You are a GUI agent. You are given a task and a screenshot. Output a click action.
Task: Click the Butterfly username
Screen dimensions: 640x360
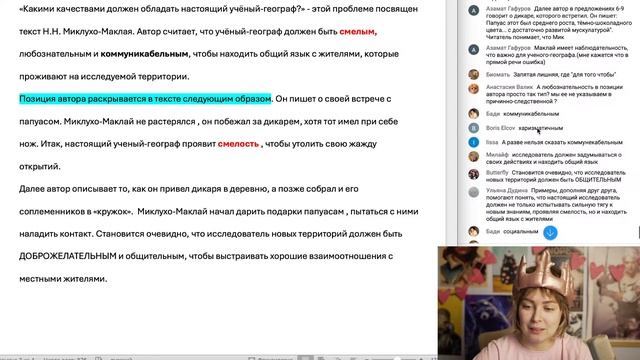497,173
